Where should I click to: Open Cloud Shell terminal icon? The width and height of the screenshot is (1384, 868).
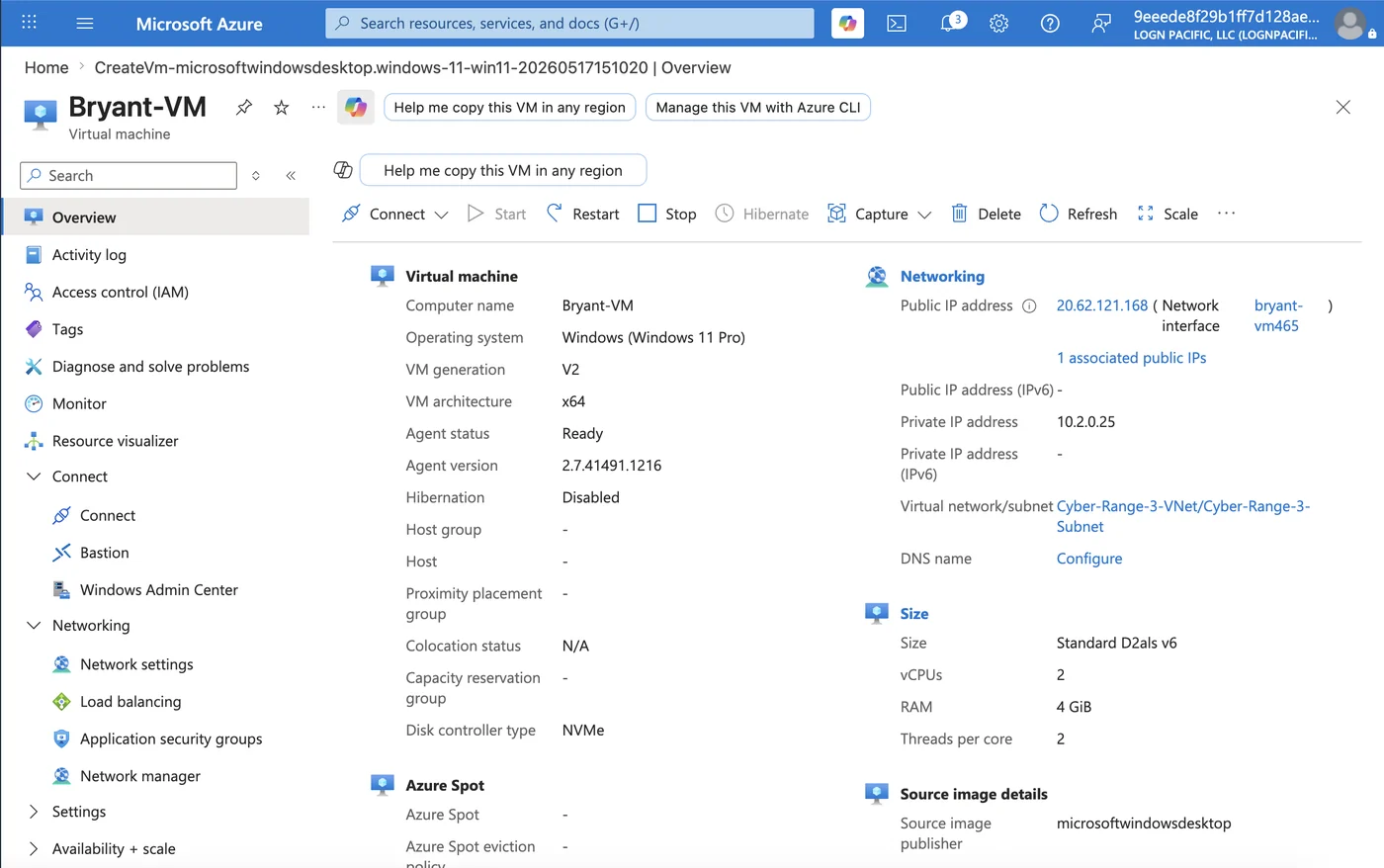point(897,23)
